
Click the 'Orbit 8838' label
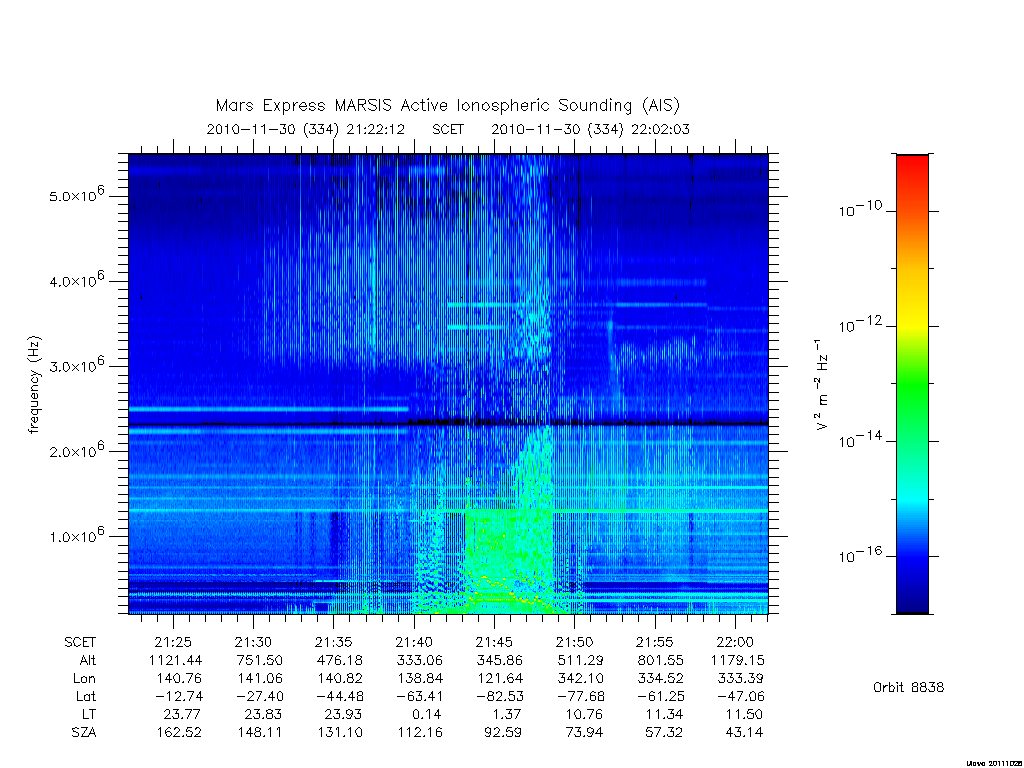[908, 687]
